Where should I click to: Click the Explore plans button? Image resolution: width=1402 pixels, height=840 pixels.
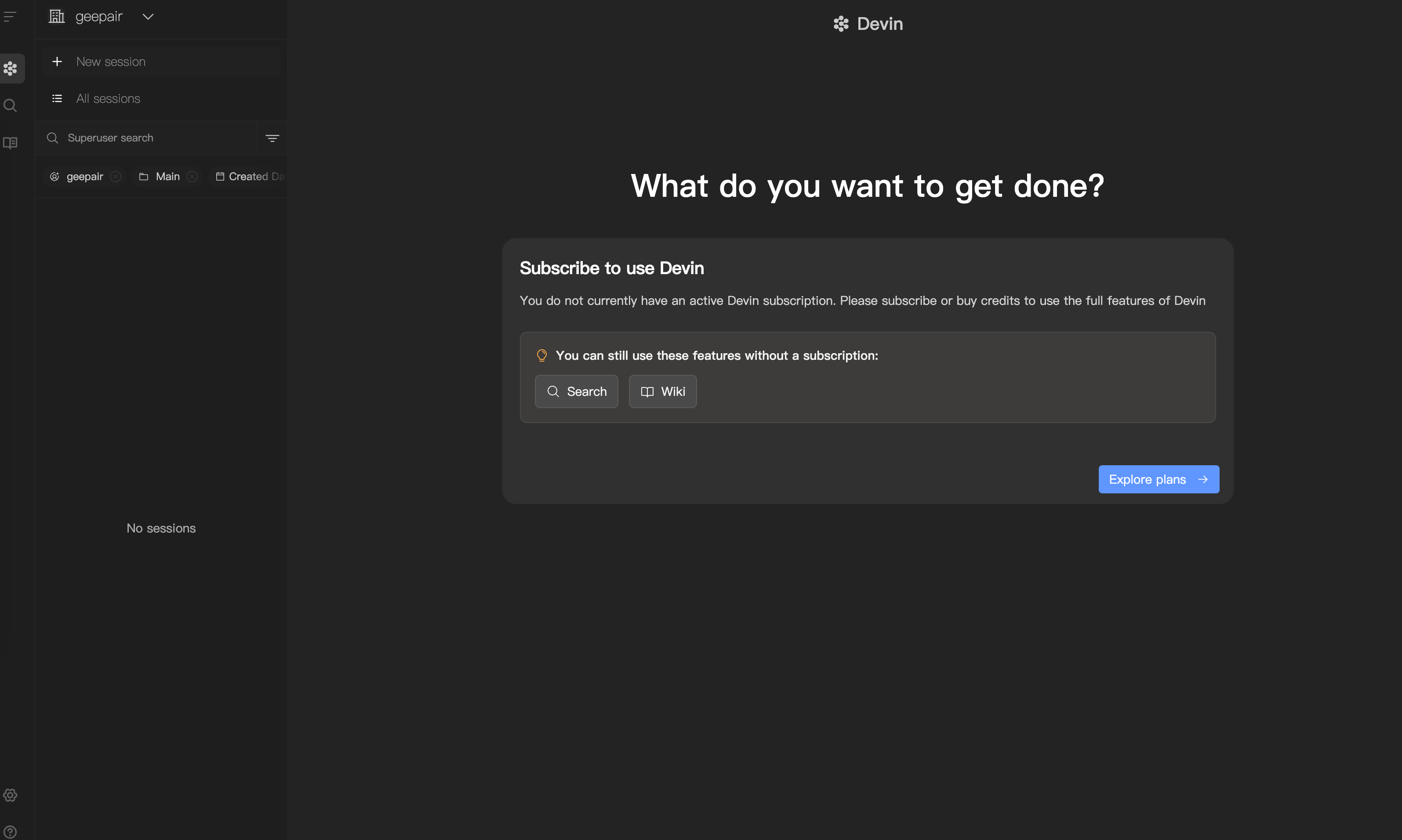(x=1158, y=479)
